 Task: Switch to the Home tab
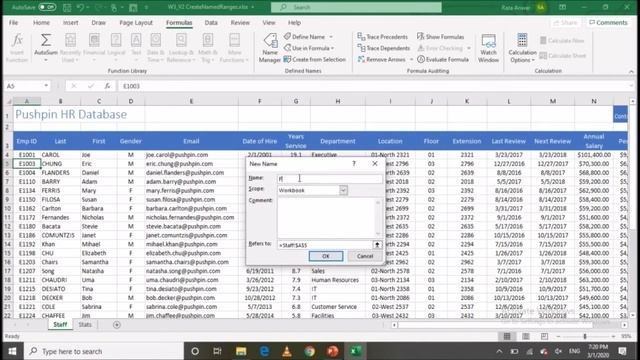pyautogui.click(x=41, y=22)
